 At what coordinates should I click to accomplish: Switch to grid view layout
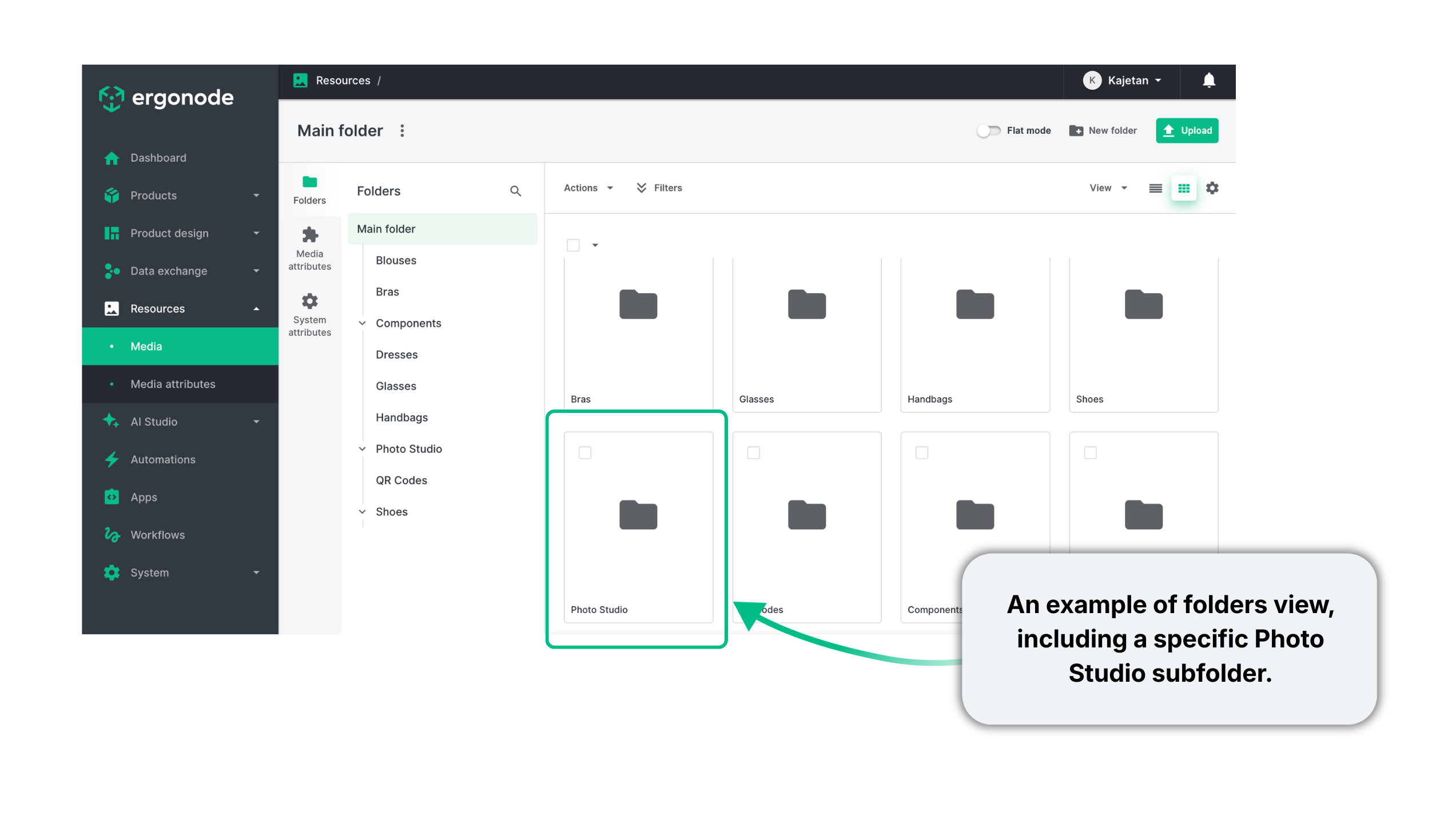click(1184, 188)
